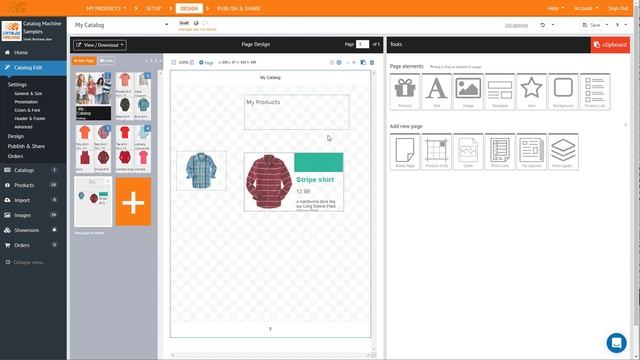
Task: Open Design under Catalog Edit
Action: [16, 136]
